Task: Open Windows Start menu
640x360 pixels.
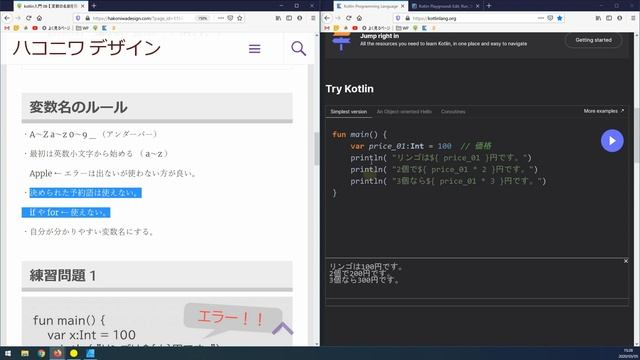Action: [x=8, y=353]
